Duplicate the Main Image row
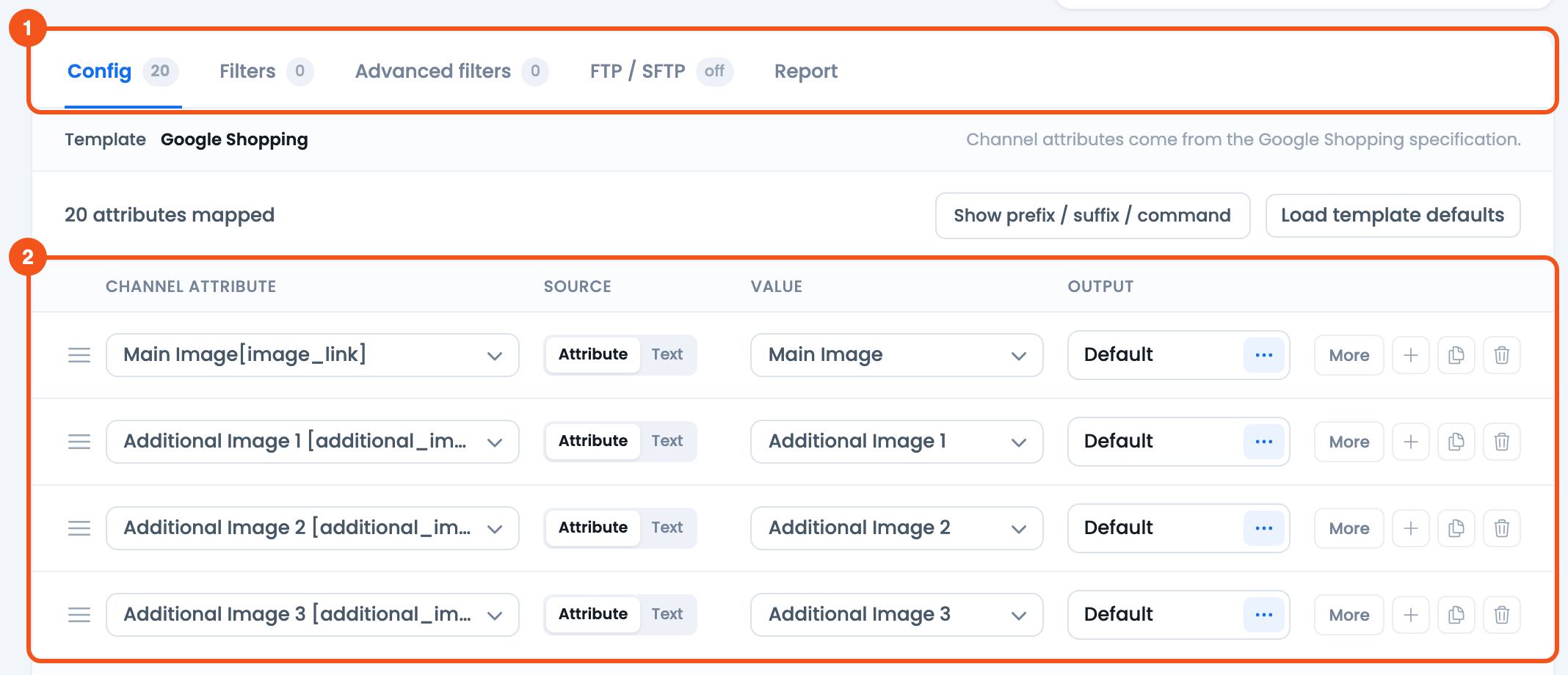This screenshot has width=1568, height=675. coord(1456,355)
